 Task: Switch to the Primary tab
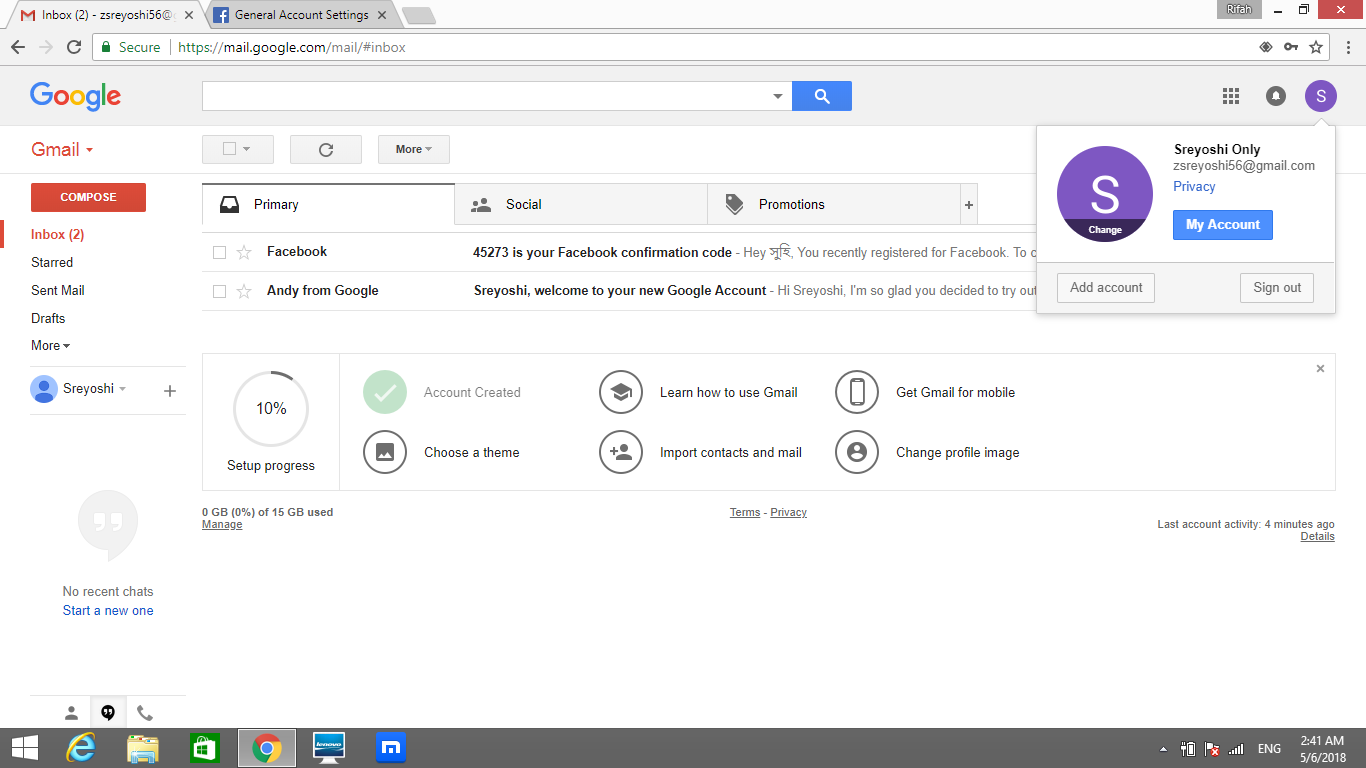[328, 204]
